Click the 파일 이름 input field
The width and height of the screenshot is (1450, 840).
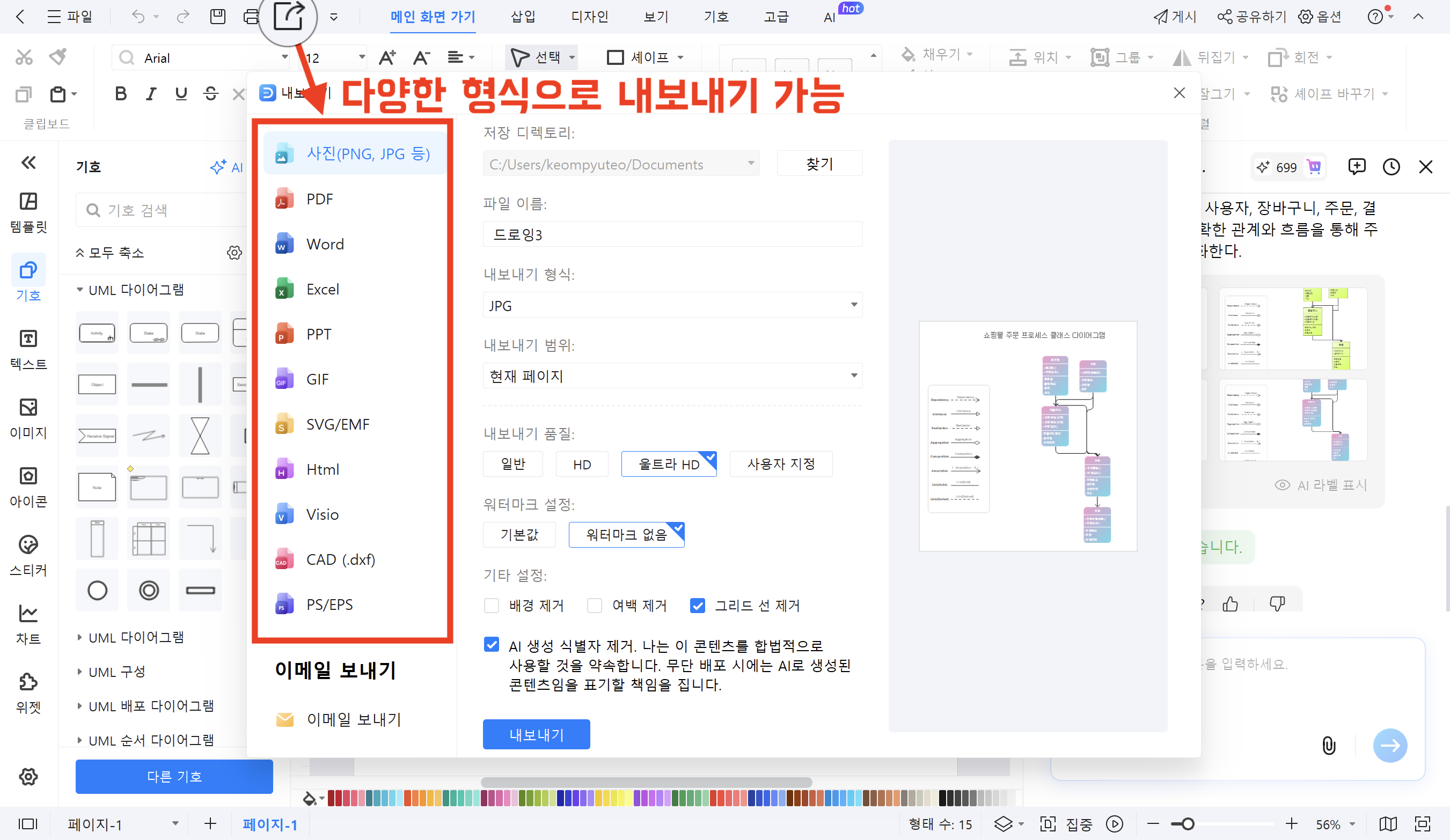pos(672,233)
